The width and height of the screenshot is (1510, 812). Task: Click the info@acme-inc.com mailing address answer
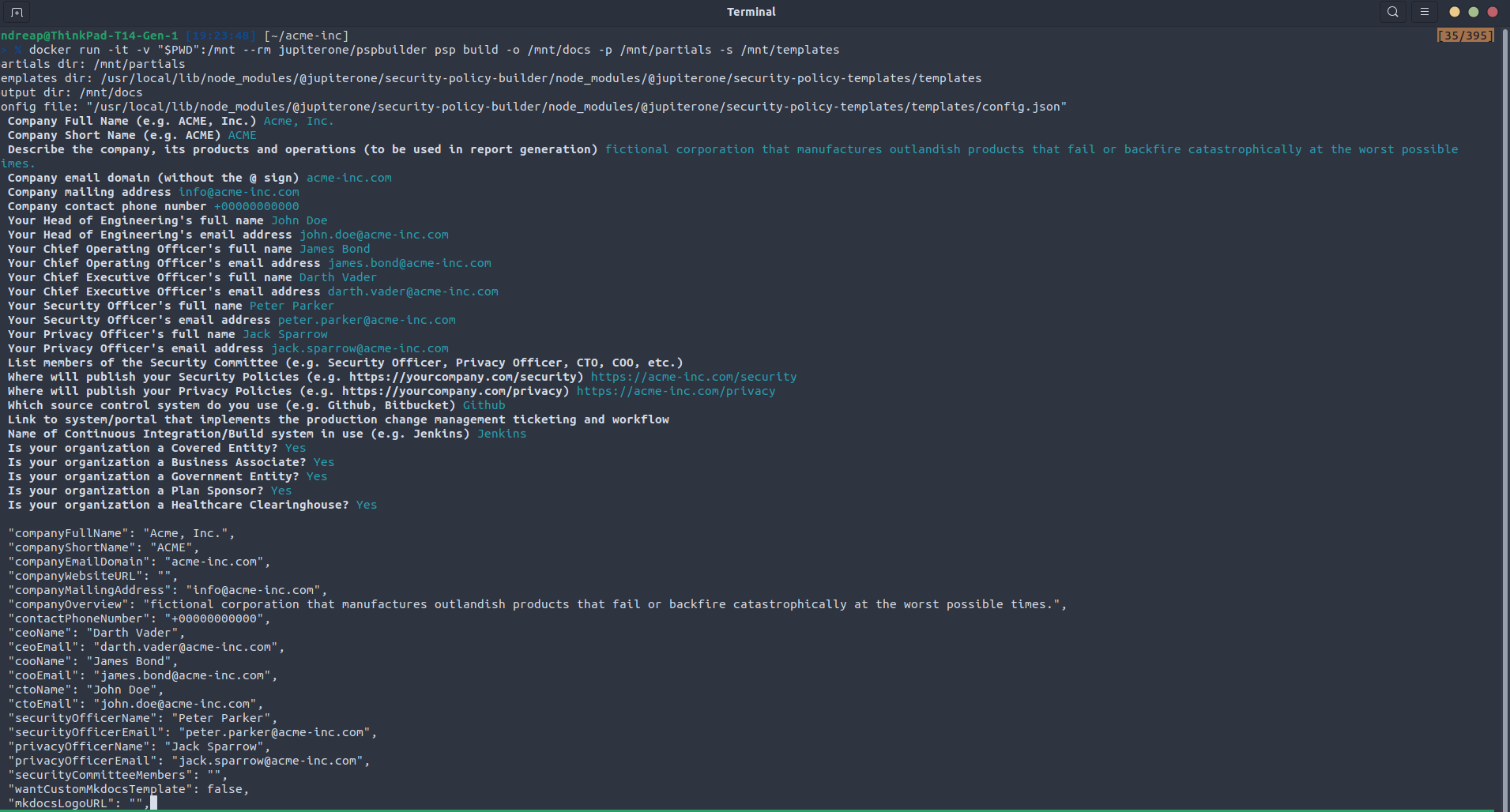tap(239, 192)
